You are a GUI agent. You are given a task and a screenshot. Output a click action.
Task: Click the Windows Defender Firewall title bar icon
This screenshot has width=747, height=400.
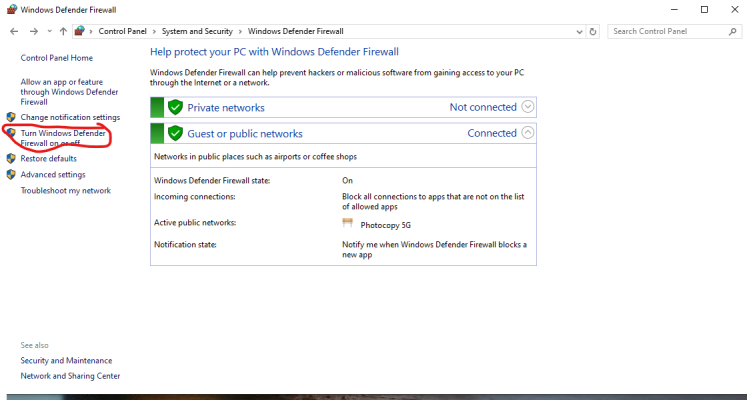tap(12, 9)
